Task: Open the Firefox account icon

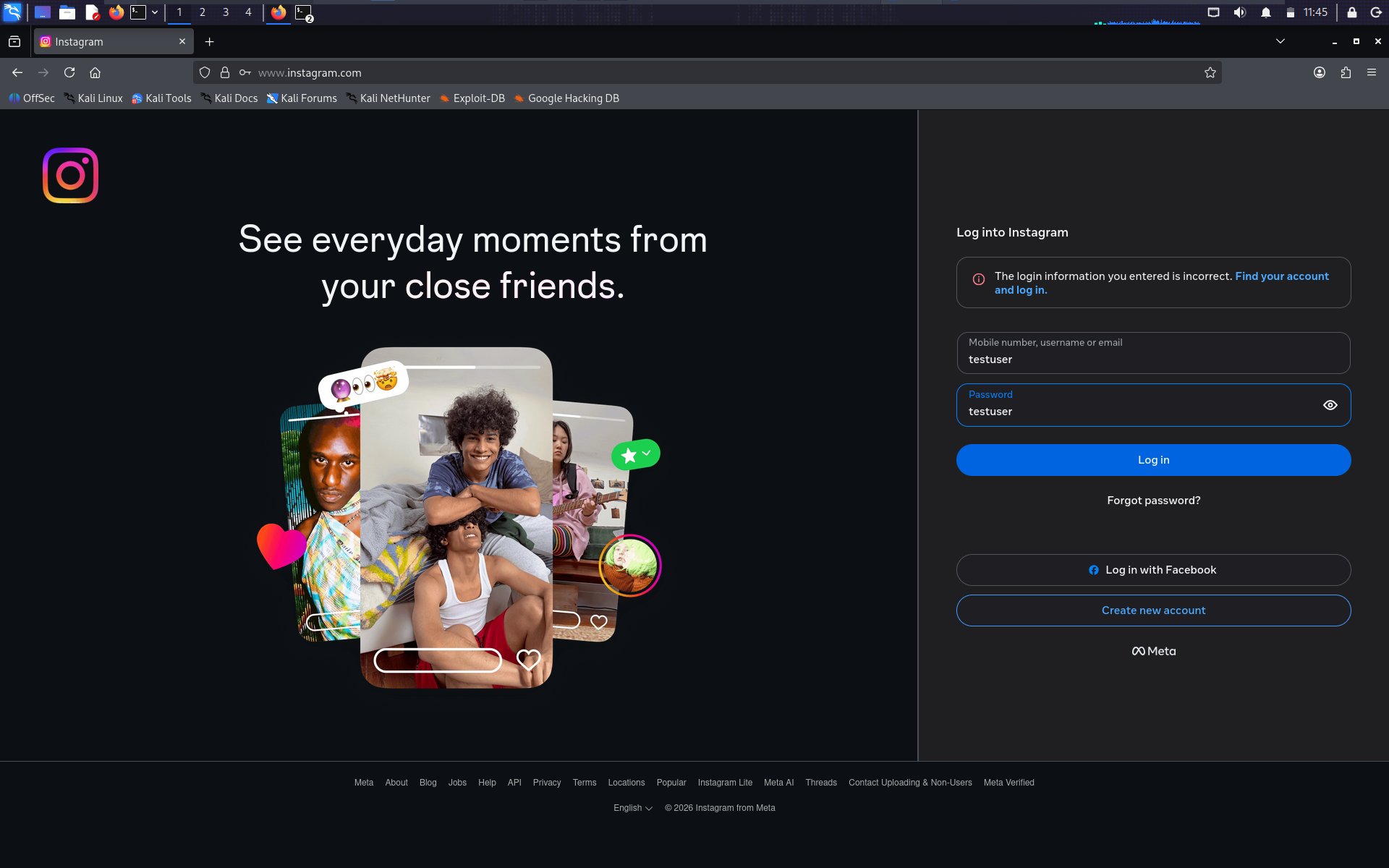Action: coord(1320,72)
